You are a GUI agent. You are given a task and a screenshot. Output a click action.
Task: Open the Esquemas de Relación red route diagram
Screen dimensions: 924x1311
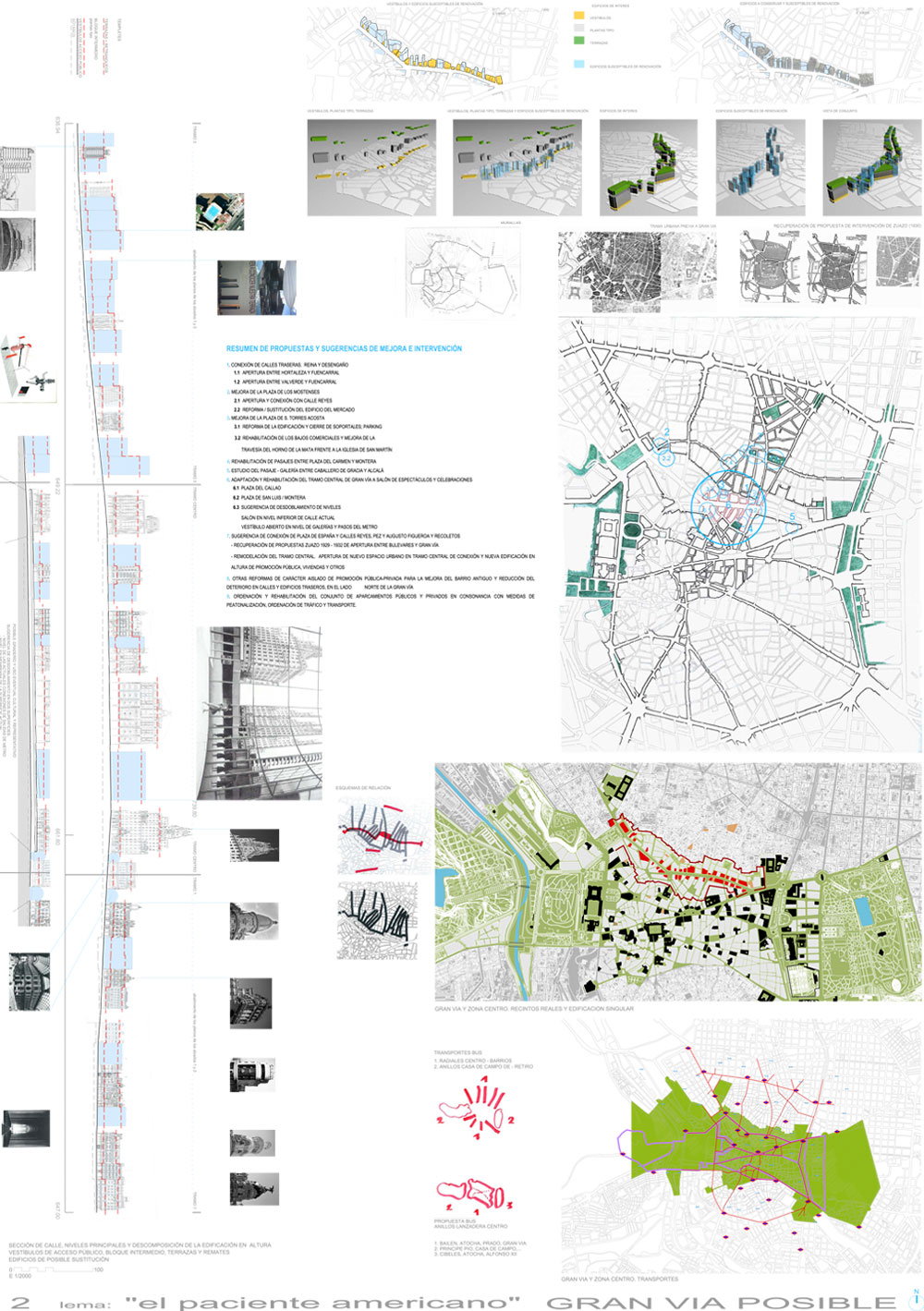382,832
